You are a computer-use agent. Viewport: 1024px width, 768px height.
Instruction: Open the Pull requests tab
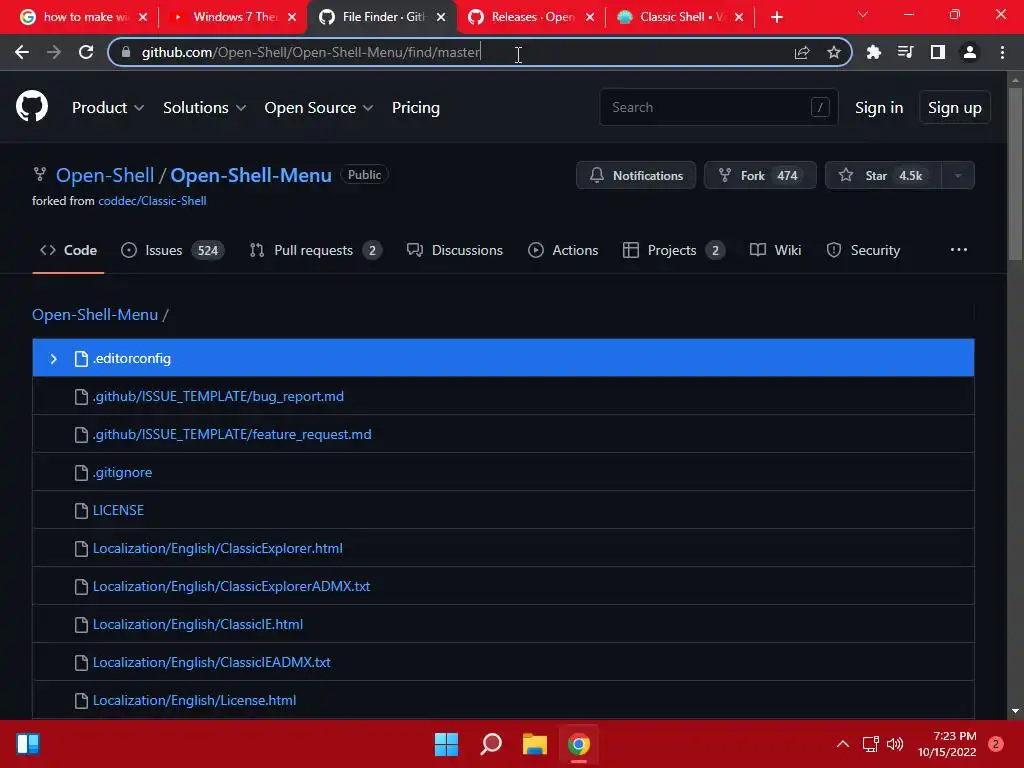pyautogui.click(x=315, y=250)
